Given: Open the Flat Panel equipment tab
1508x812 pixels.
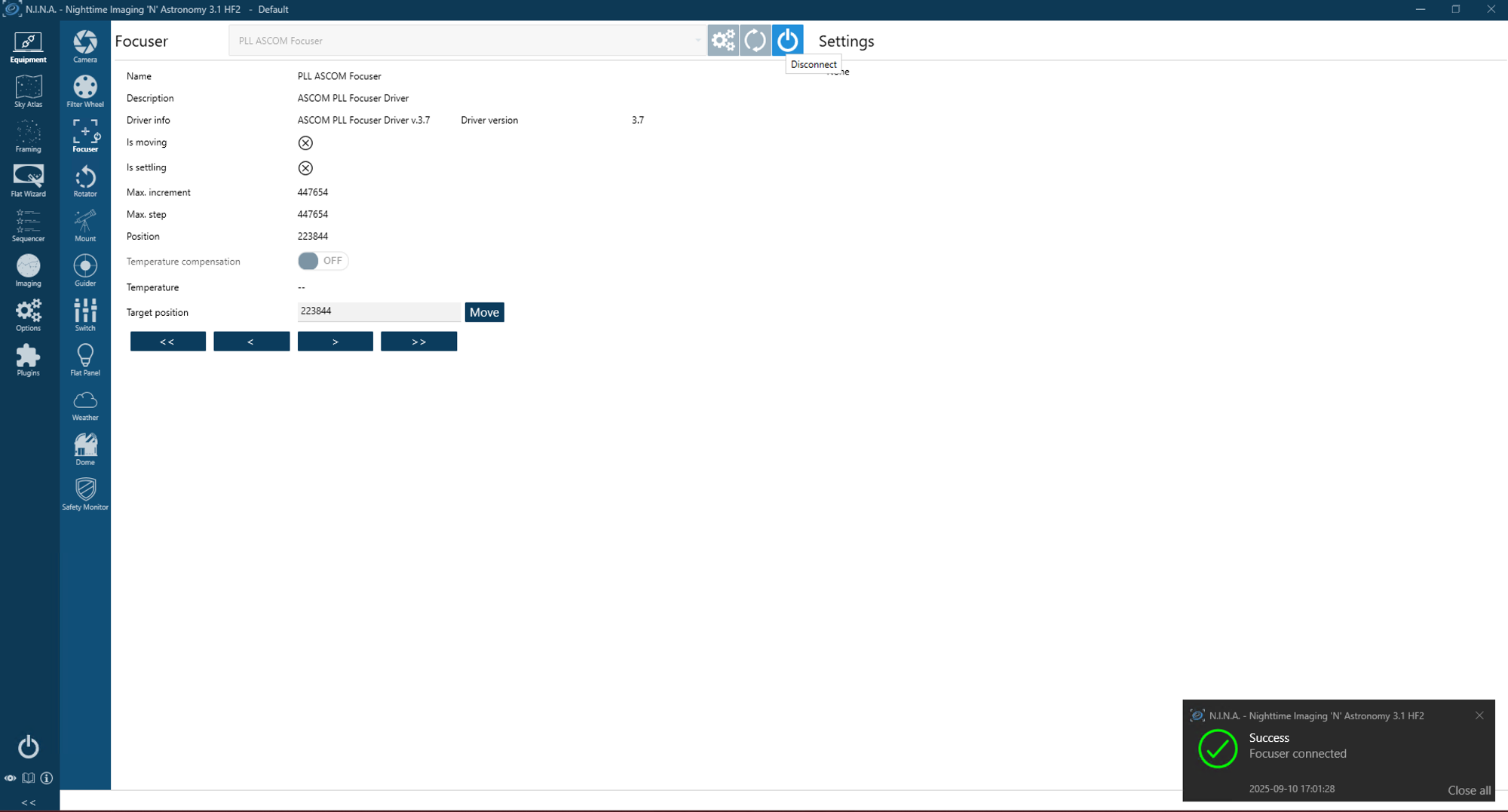Looking at the screenshot, I should 85,360.
